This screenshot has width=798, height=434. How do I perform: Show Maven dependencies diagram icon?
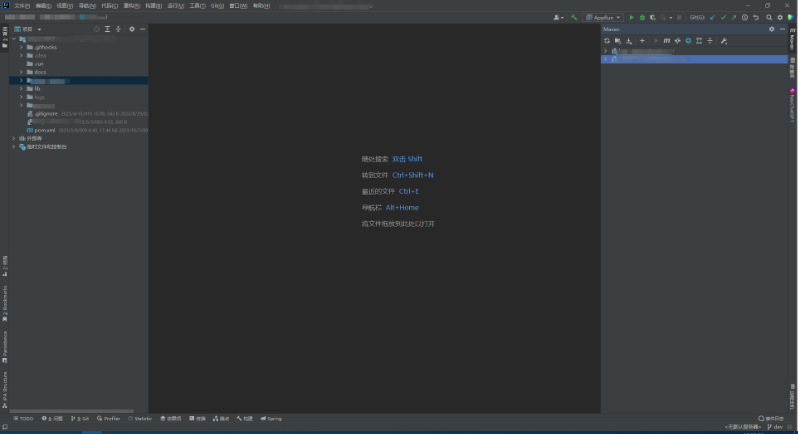click(699, 41)
